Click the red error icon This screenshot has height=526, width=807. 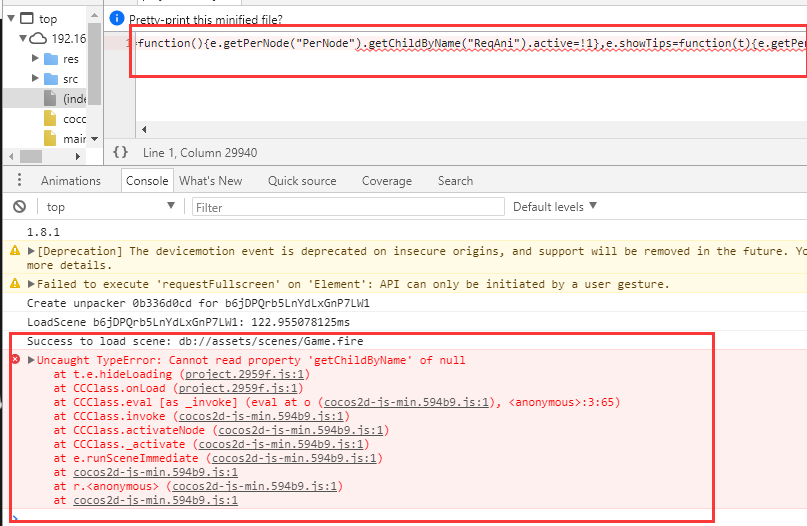[x=15, y=359]
